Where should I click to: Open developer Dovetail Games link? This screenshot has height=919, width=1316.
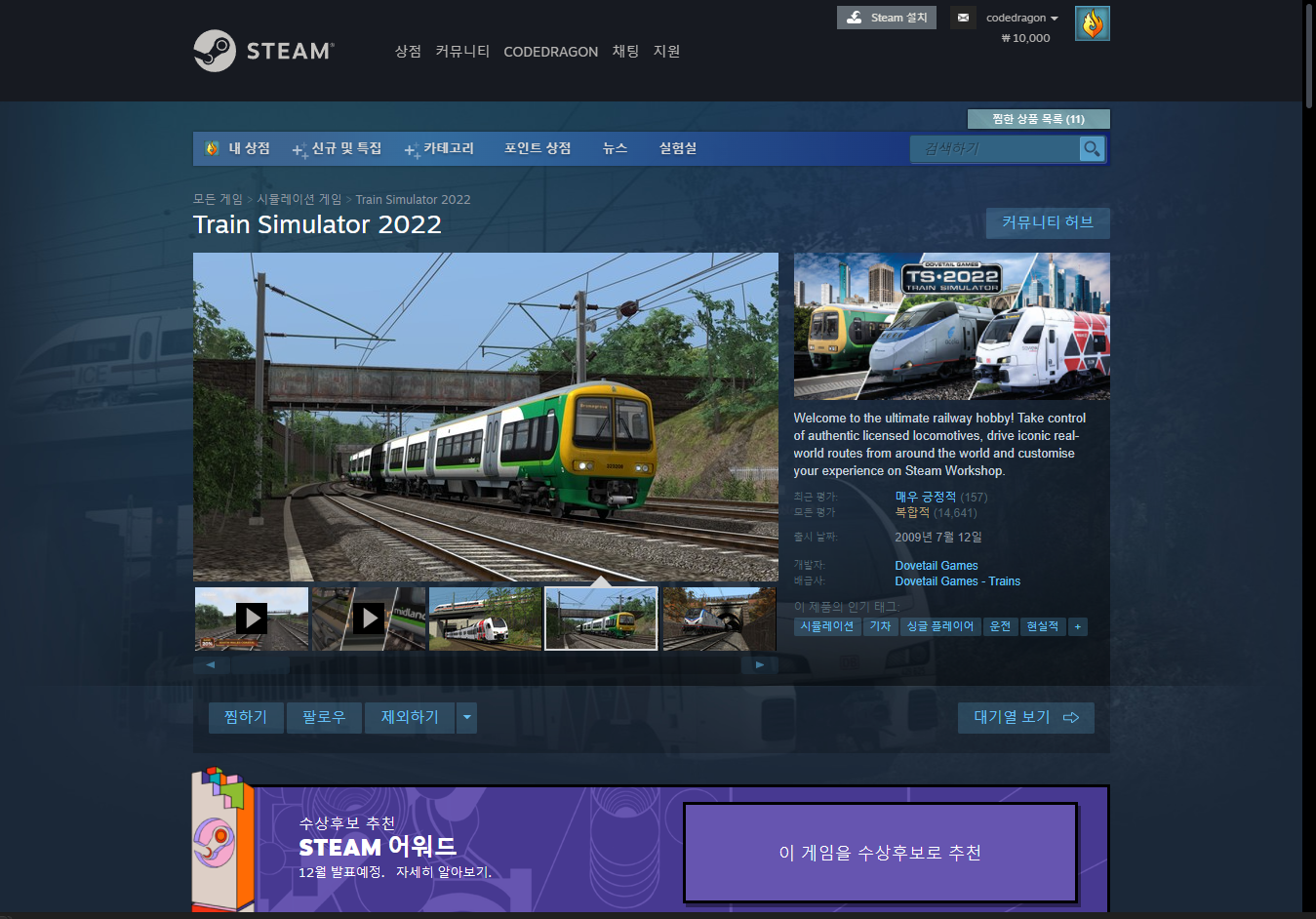[937, 566]
